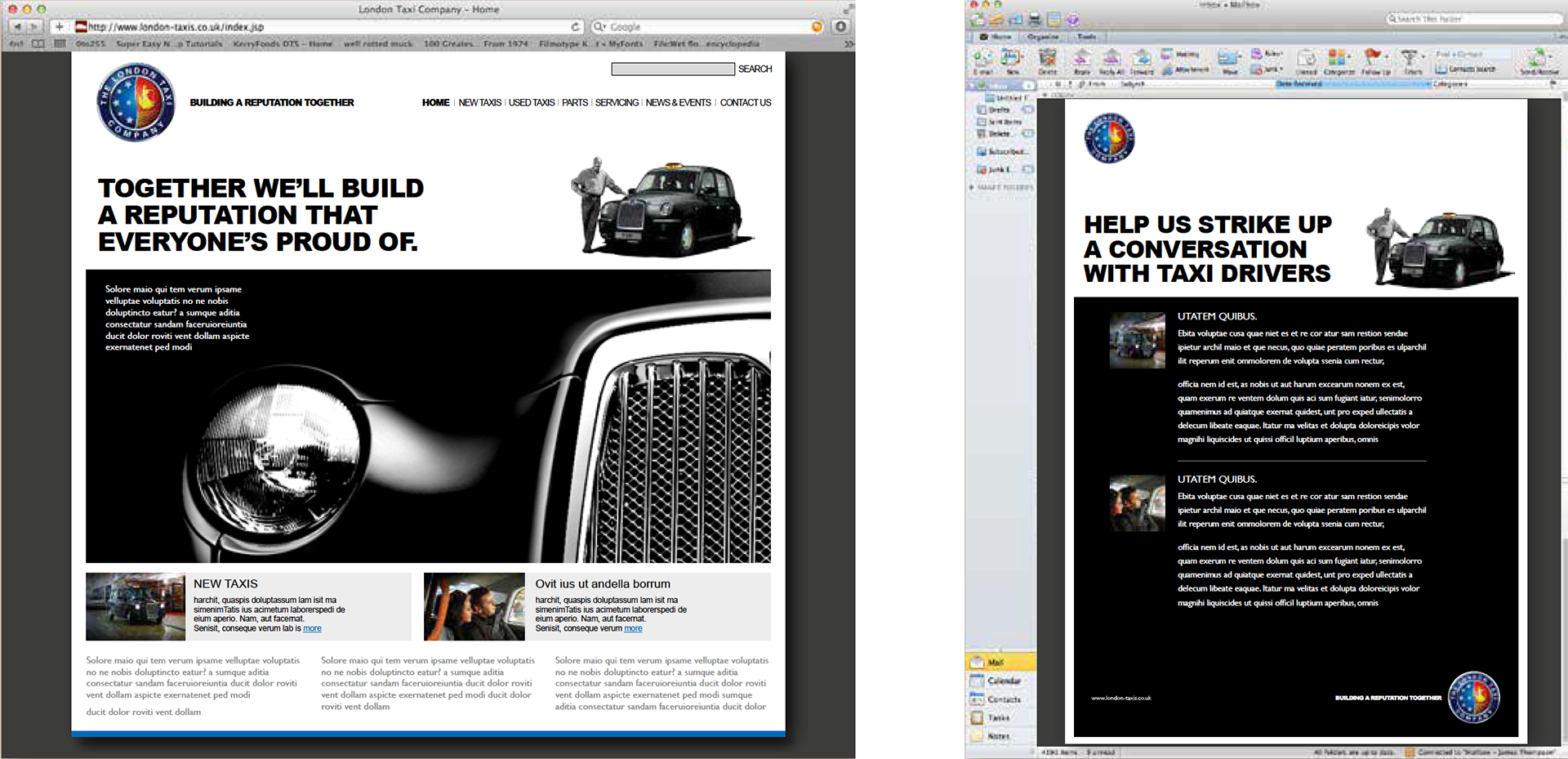The width and height of the screenshot is (1568, 759).
Task: Click Outlook's Unread icon
Action: pos(1306,61)
